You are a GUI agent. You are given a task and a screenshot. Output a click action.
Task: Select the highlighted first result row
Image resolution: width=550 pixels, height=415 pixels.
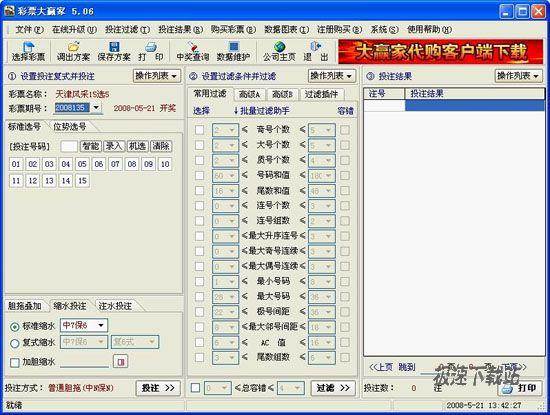(454, 105)
